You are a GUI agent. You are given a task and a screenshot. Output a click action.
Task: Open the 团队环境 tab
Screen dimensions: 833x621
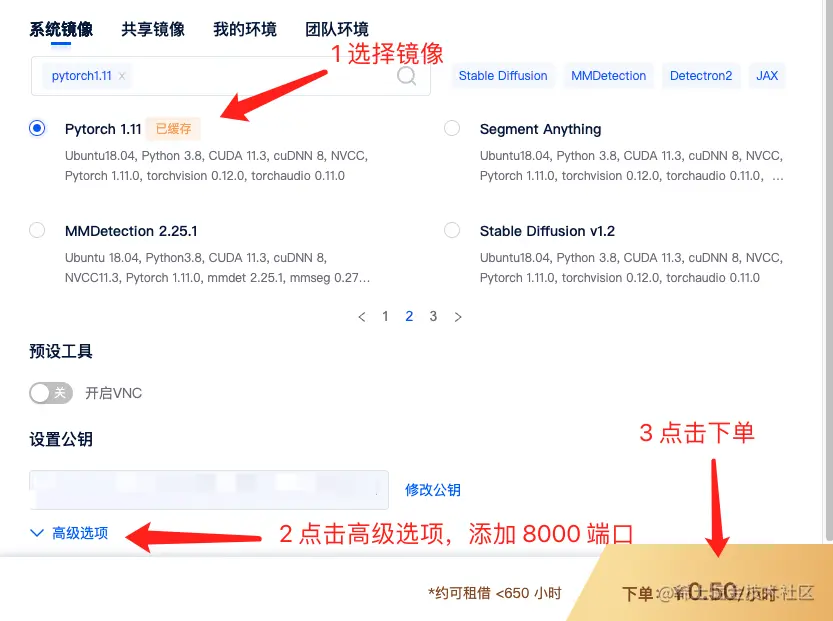click(337, 29)
